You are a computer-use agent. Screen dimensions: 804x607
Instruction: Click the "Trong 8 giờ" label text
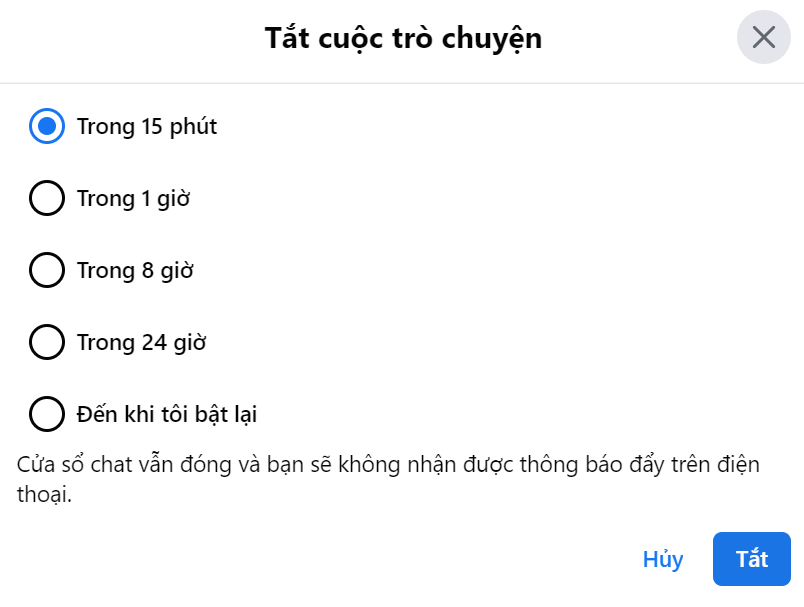[x=135, y=271]
